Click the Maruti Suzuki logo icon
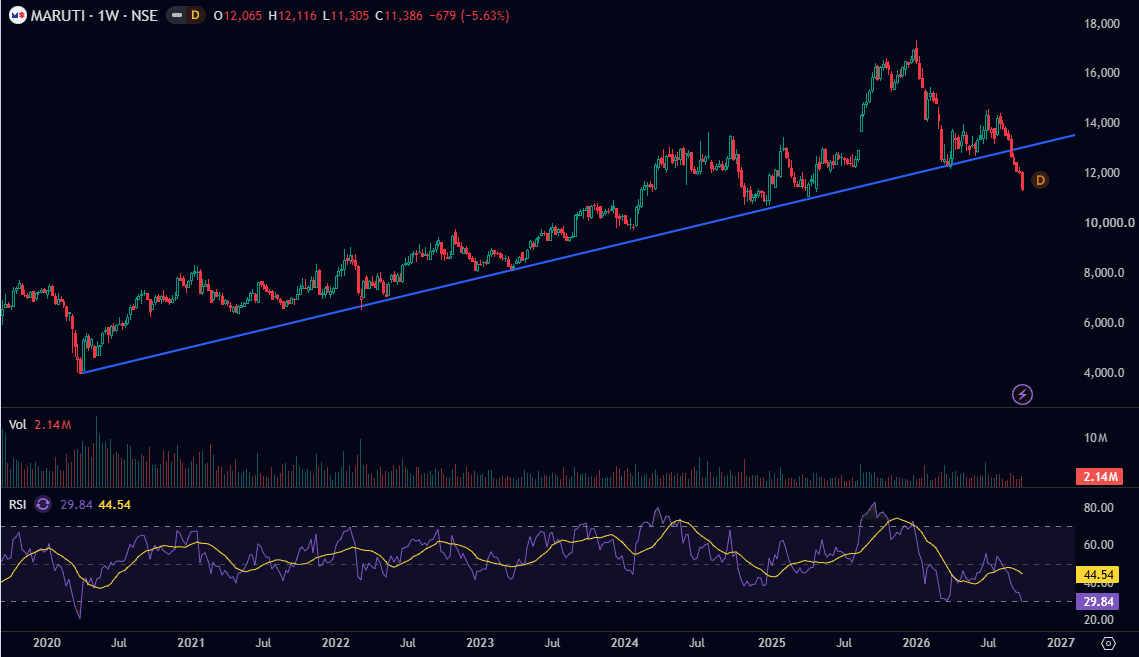The width and height of the screenshot is (1139, 657). click(17, 15)
